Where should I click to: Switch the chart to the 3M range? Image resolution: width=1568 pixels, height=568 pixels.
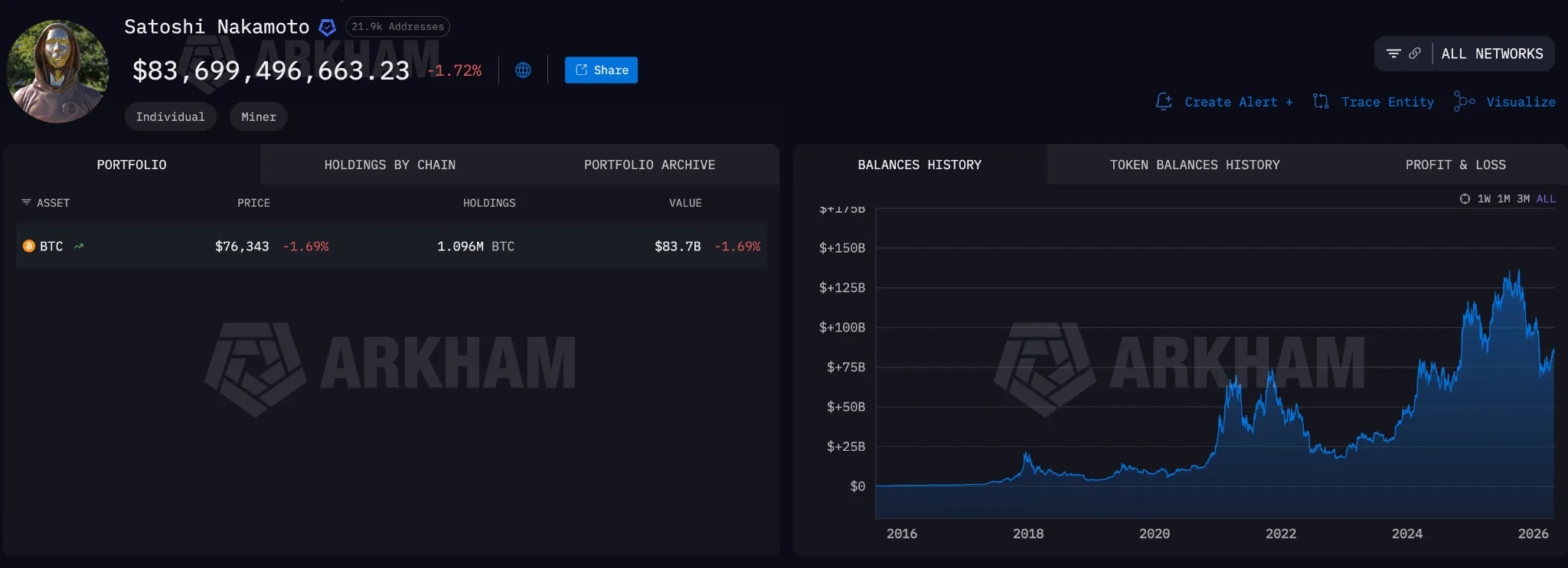1523,198
